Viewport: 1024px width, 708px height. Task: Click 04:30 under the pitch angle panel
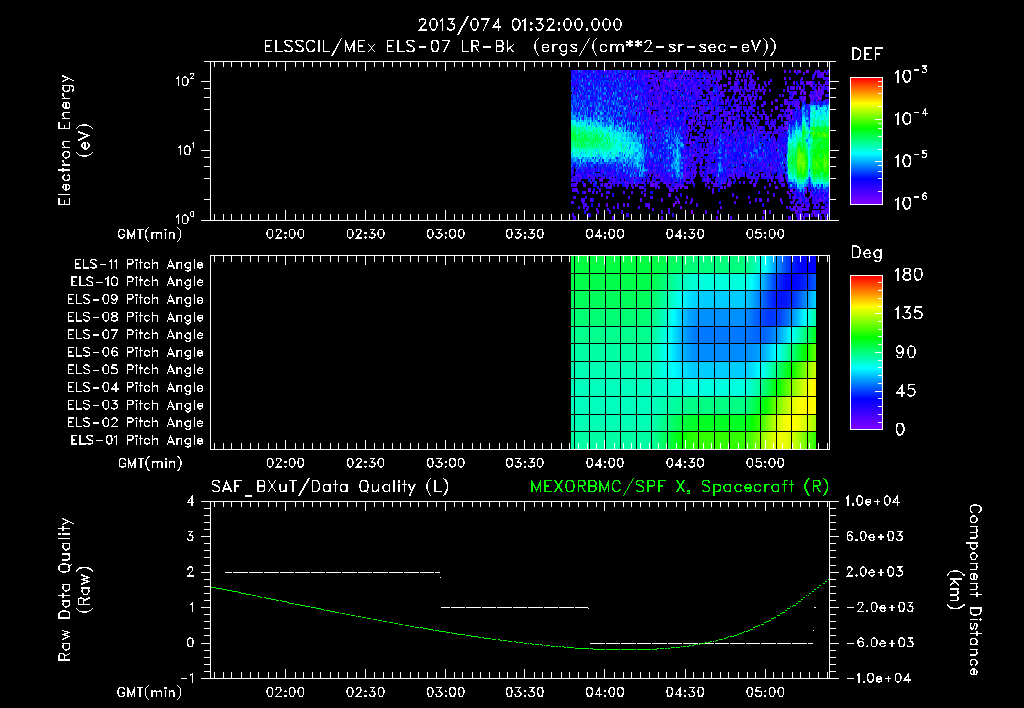tap(685, 463)
